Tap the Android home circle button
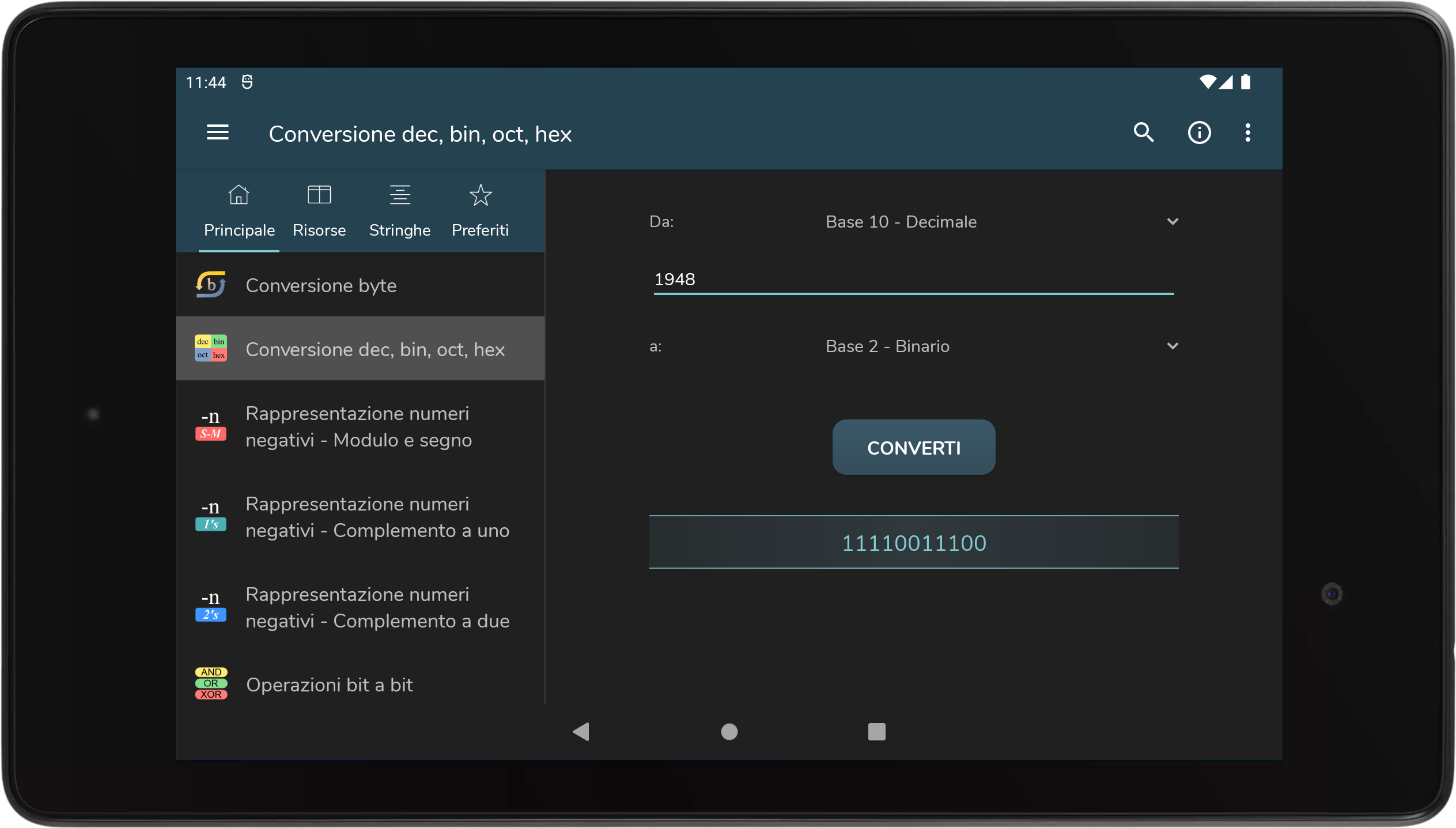The height and width of the screenshot is (828, 1456). [729, 732]
